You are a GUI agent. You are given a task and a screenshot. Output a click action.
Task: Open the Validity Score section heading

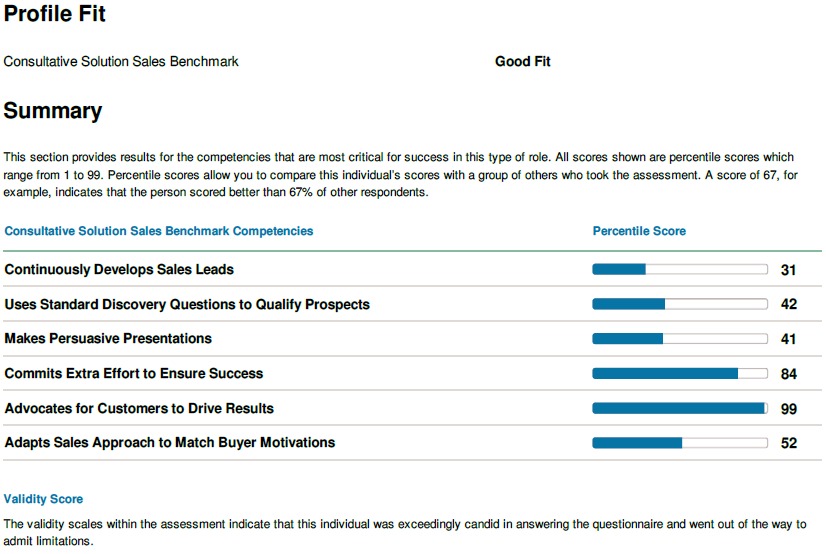point(43,499)
